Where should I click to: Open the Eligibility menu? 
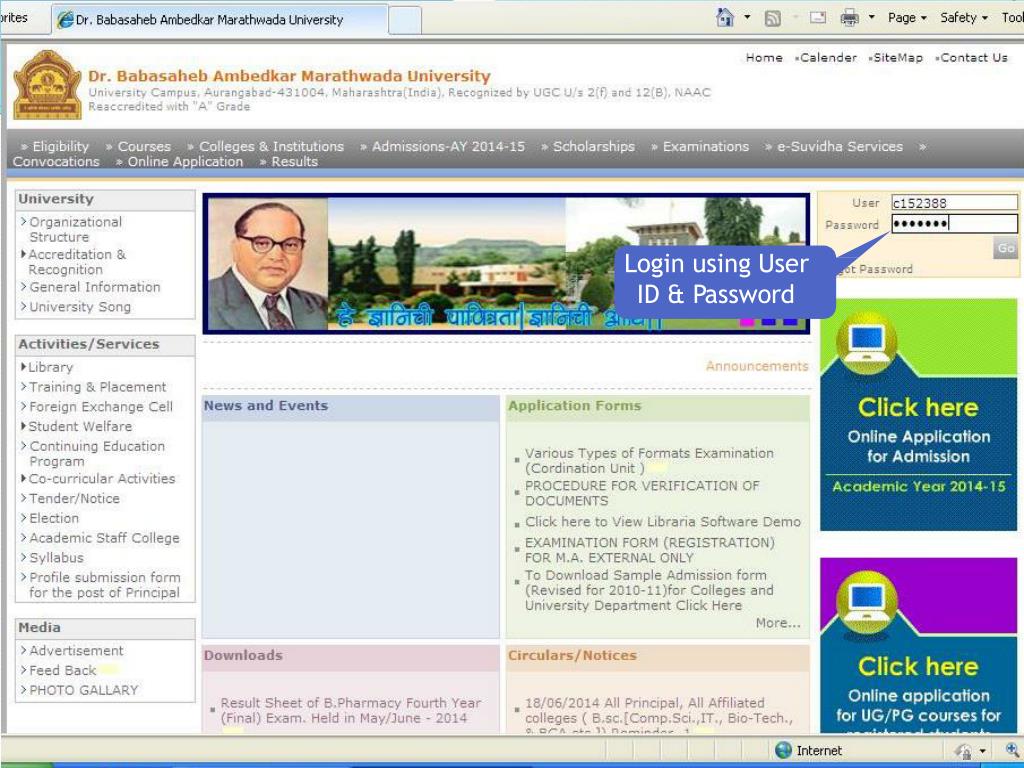tap(60, 146)
